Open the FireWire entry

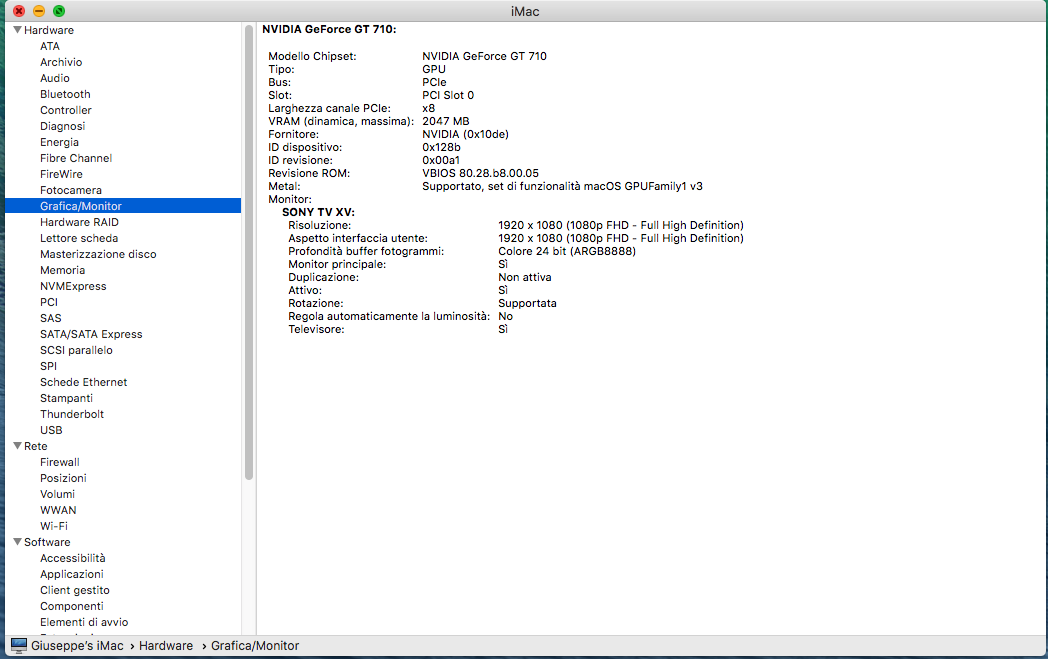click(x=61, y=174)
